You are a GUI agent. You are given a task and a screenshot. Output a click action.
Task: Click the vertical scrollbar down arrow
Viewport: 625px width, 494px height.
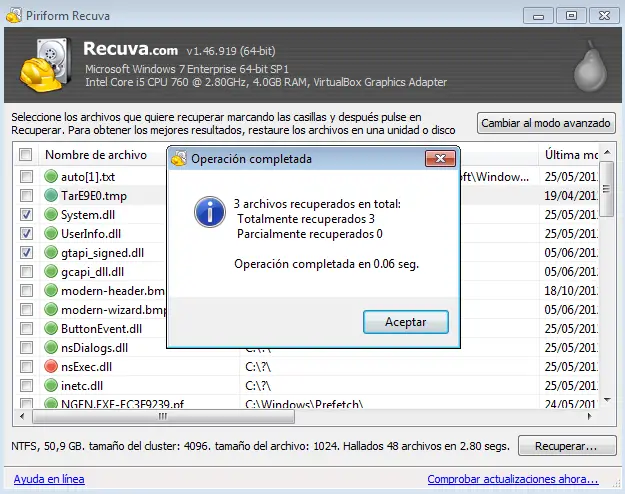pos(607,400)
